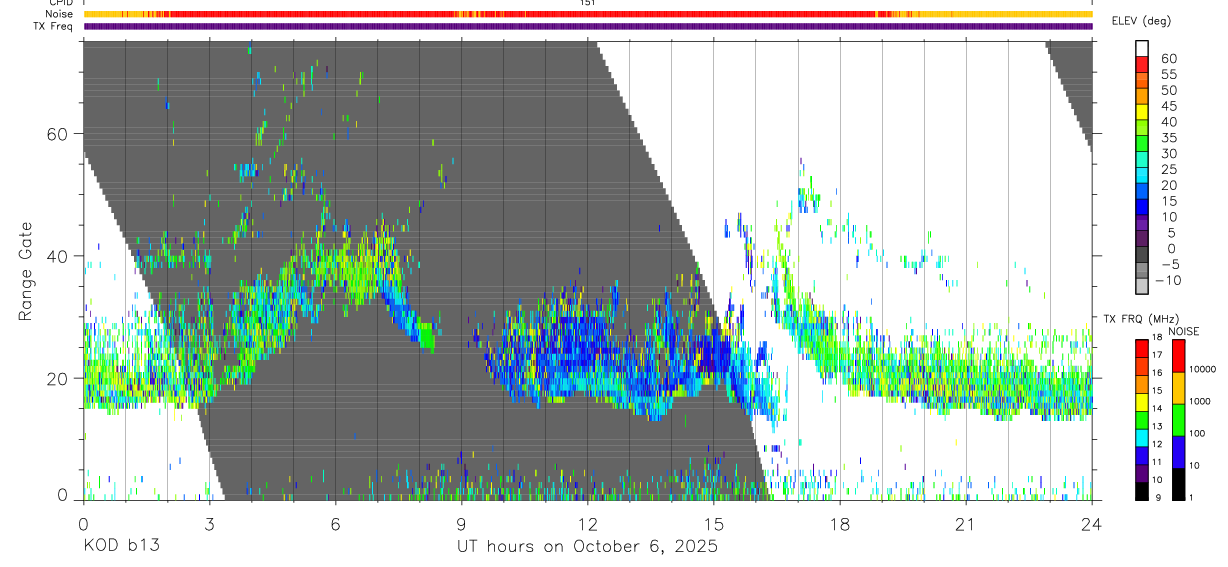
Task: Click the 'NOISE' legend title on right
Action: (x=1184, y=331)
